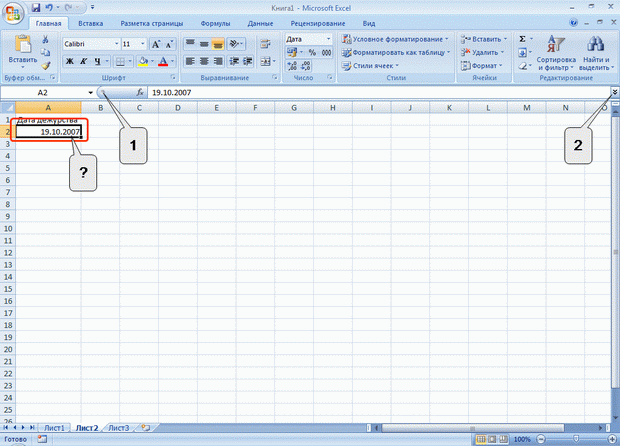Switch to the Лист3 sheet tab
The height and width of the screenshot is (446, 620).
pos(119,427)
